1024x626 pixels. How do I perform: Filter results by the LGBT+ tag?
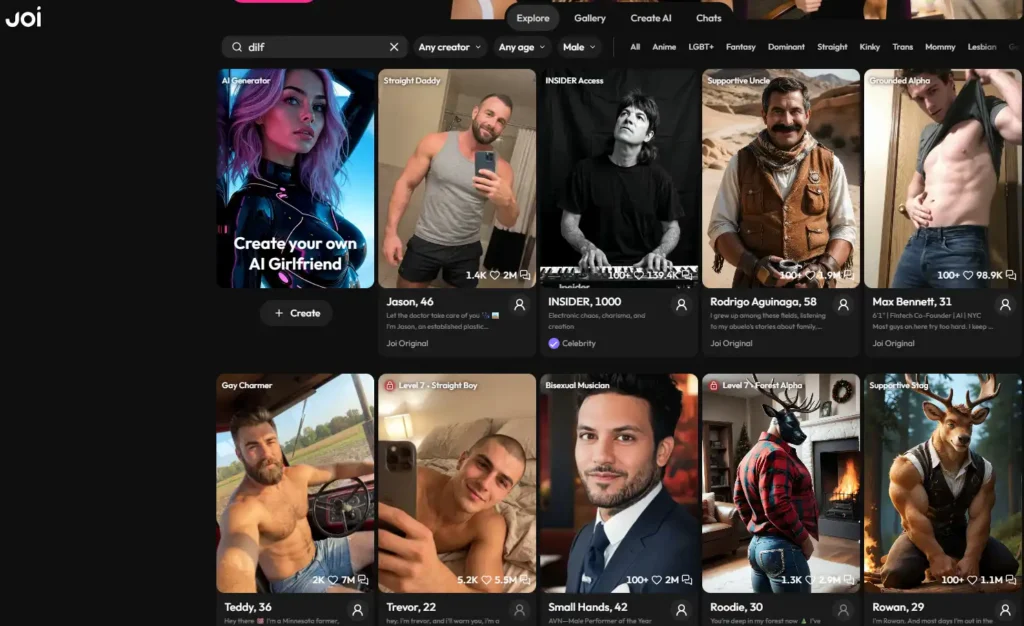(x=701, y=47)
